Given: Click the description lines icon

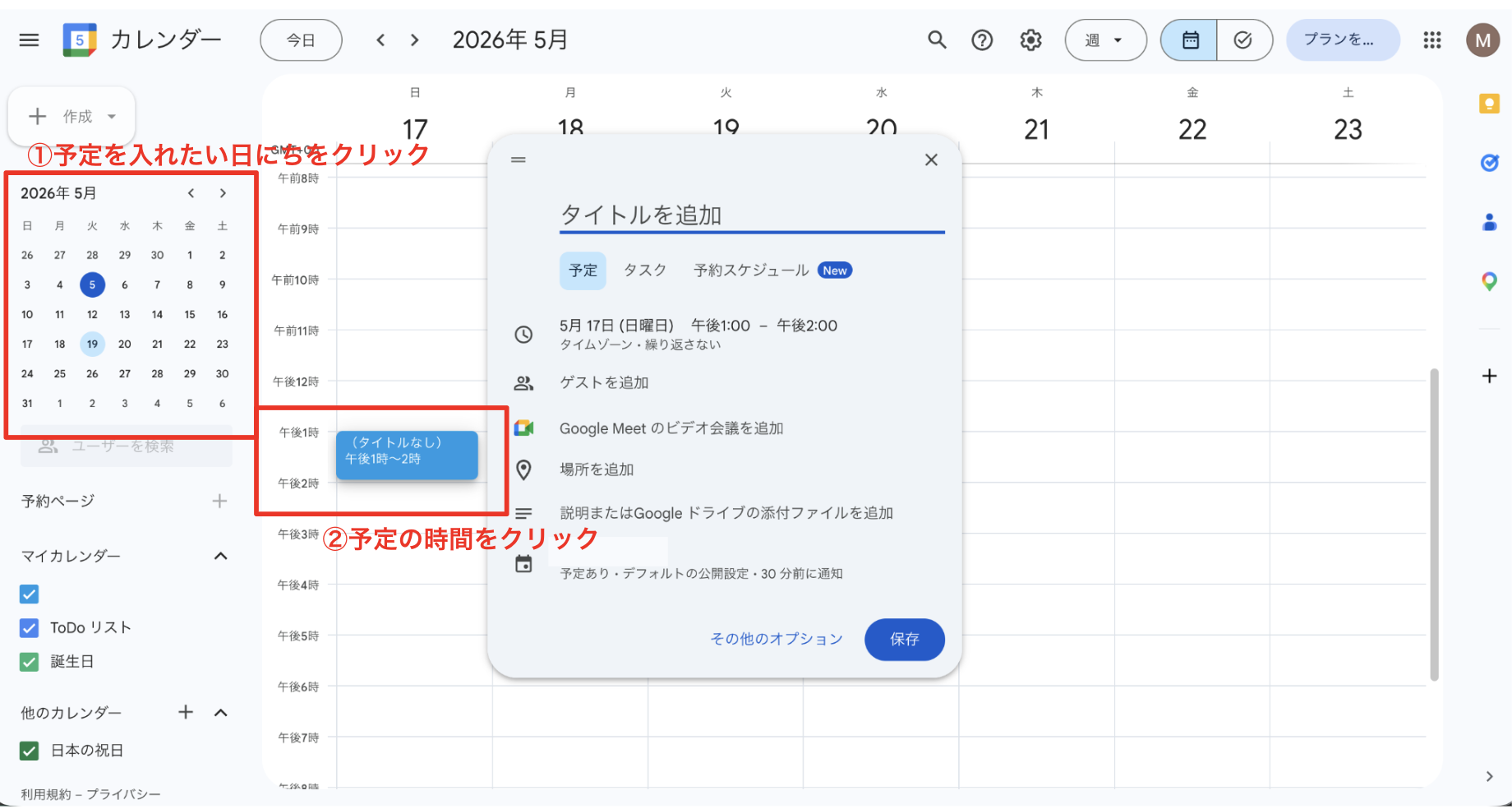Looking at the screenshot, I should [x=523, y=513].
